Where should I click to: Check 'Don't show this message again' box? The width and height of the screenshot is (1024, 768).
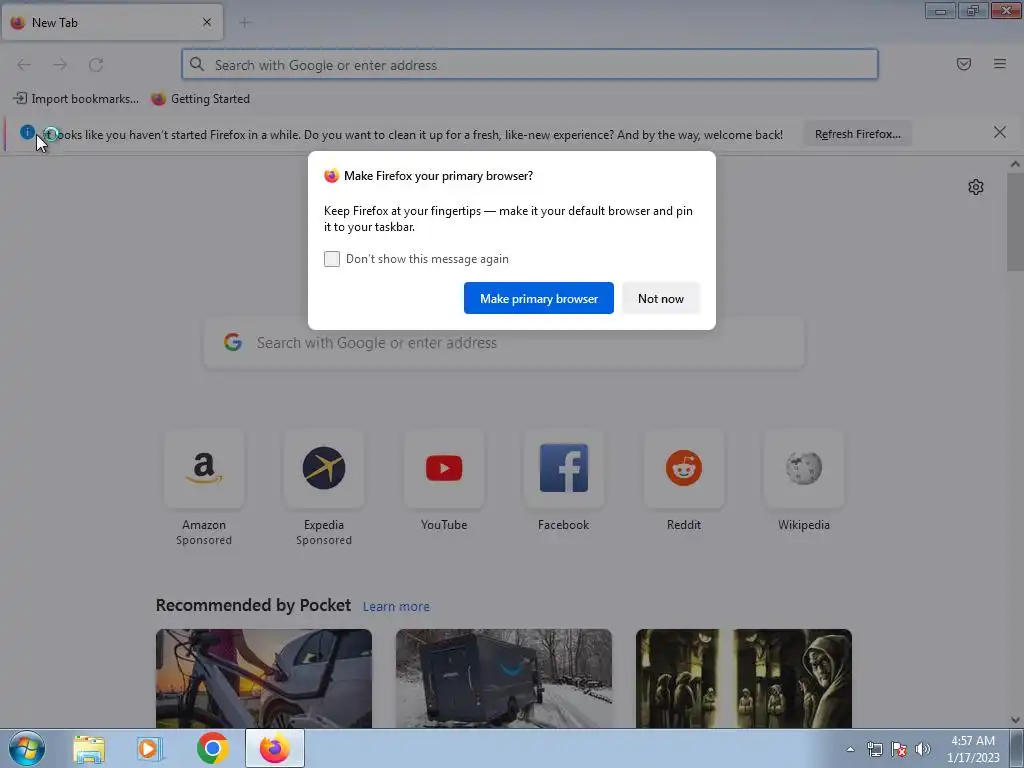[x=332, y=259]
